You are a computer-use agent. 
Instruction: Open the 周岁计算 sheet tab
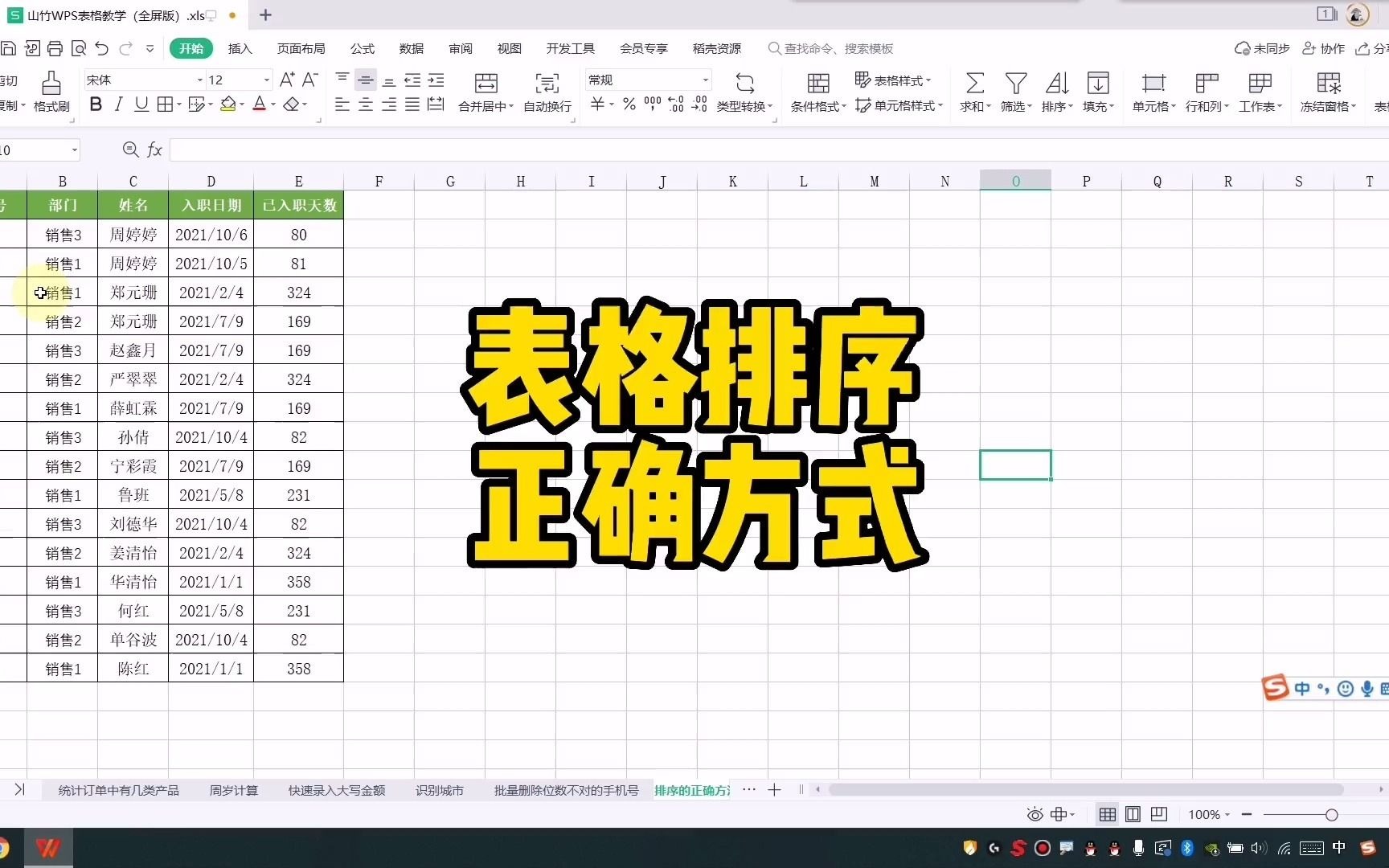point(234,790)
